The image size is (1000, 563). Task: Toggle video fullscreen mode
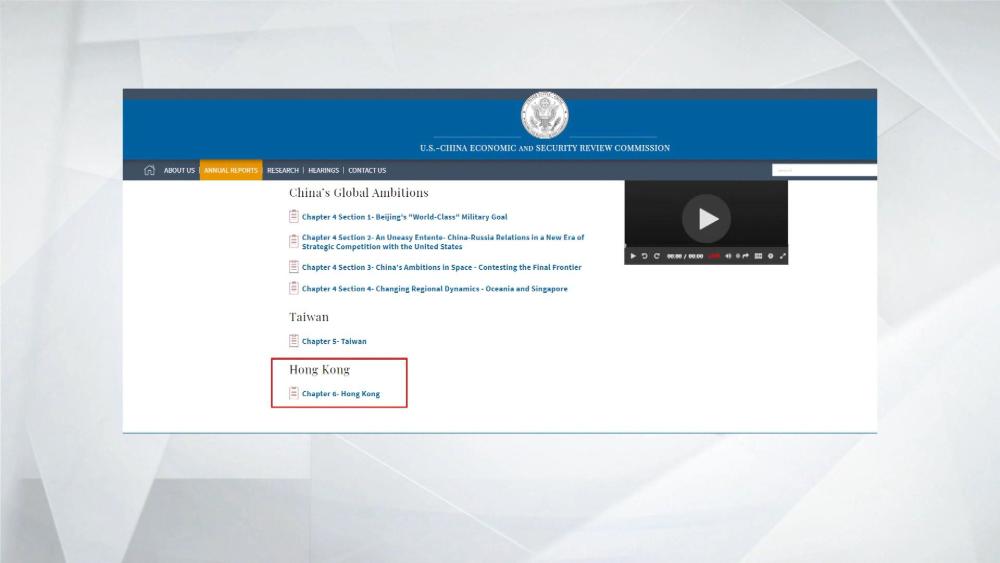pyautogui.click(x=783, y=256)
